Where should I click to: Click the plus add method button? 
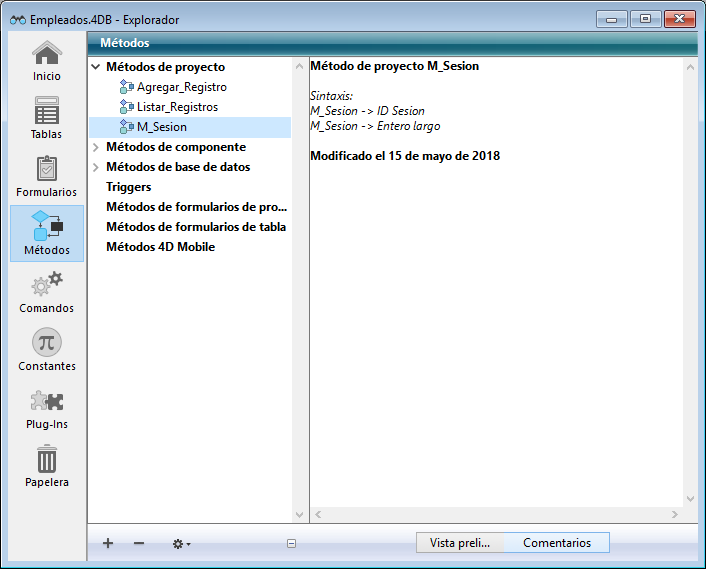[108, 543]
